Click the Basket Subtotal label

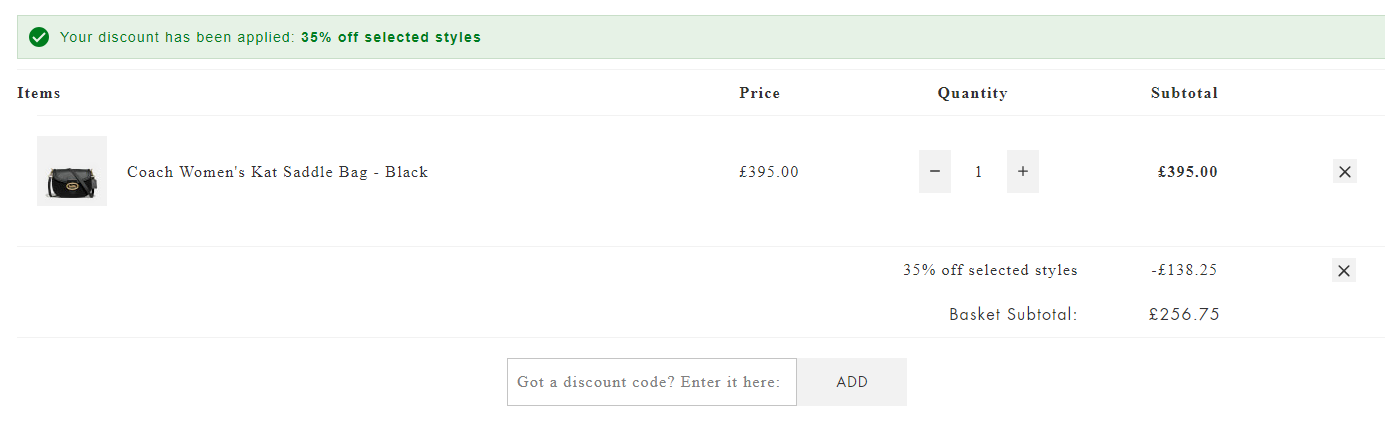(1013, 315)
